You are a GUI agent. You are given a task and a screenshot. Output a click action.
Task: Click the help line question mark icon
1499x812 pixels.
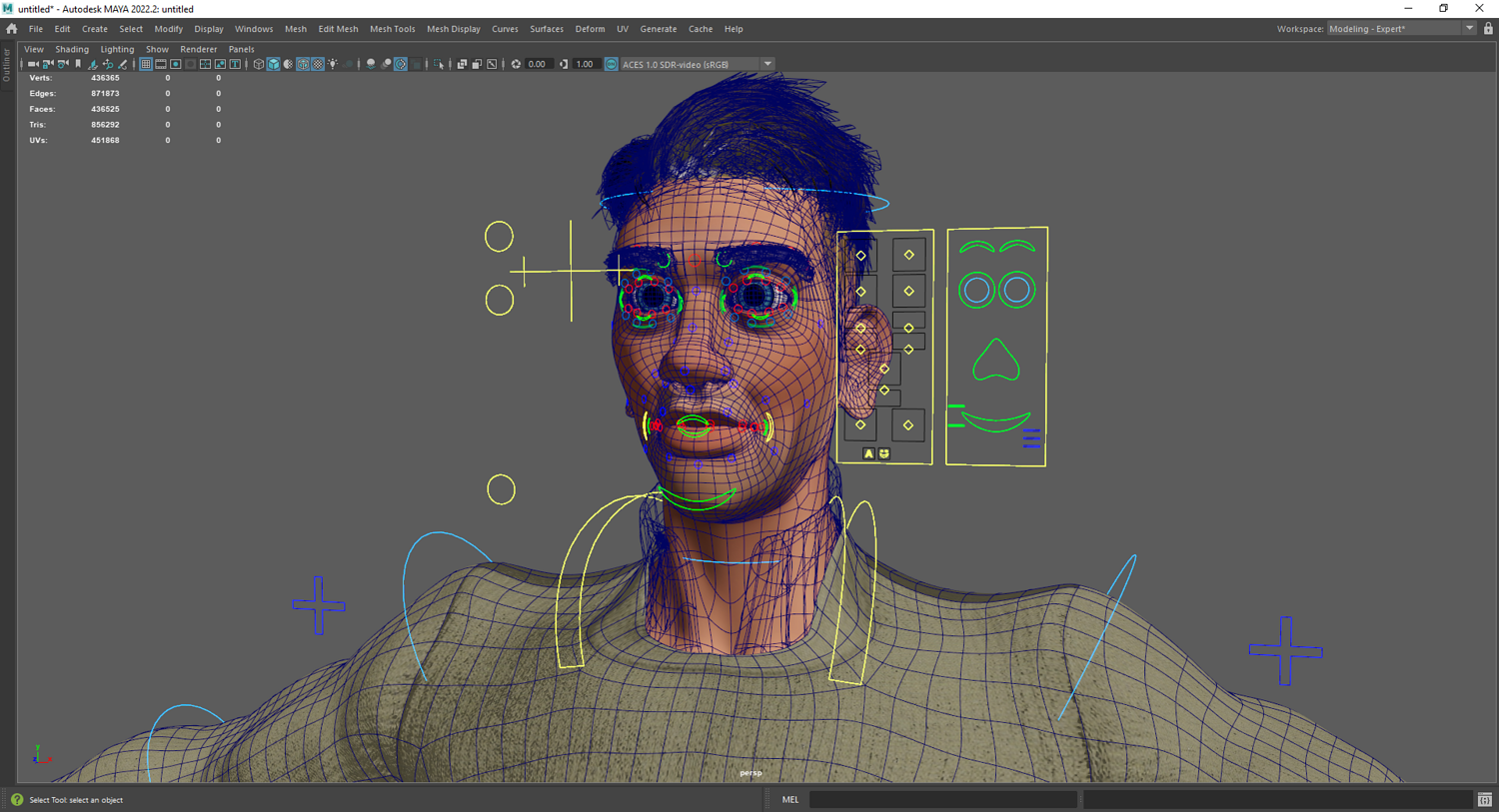(17, 800)
